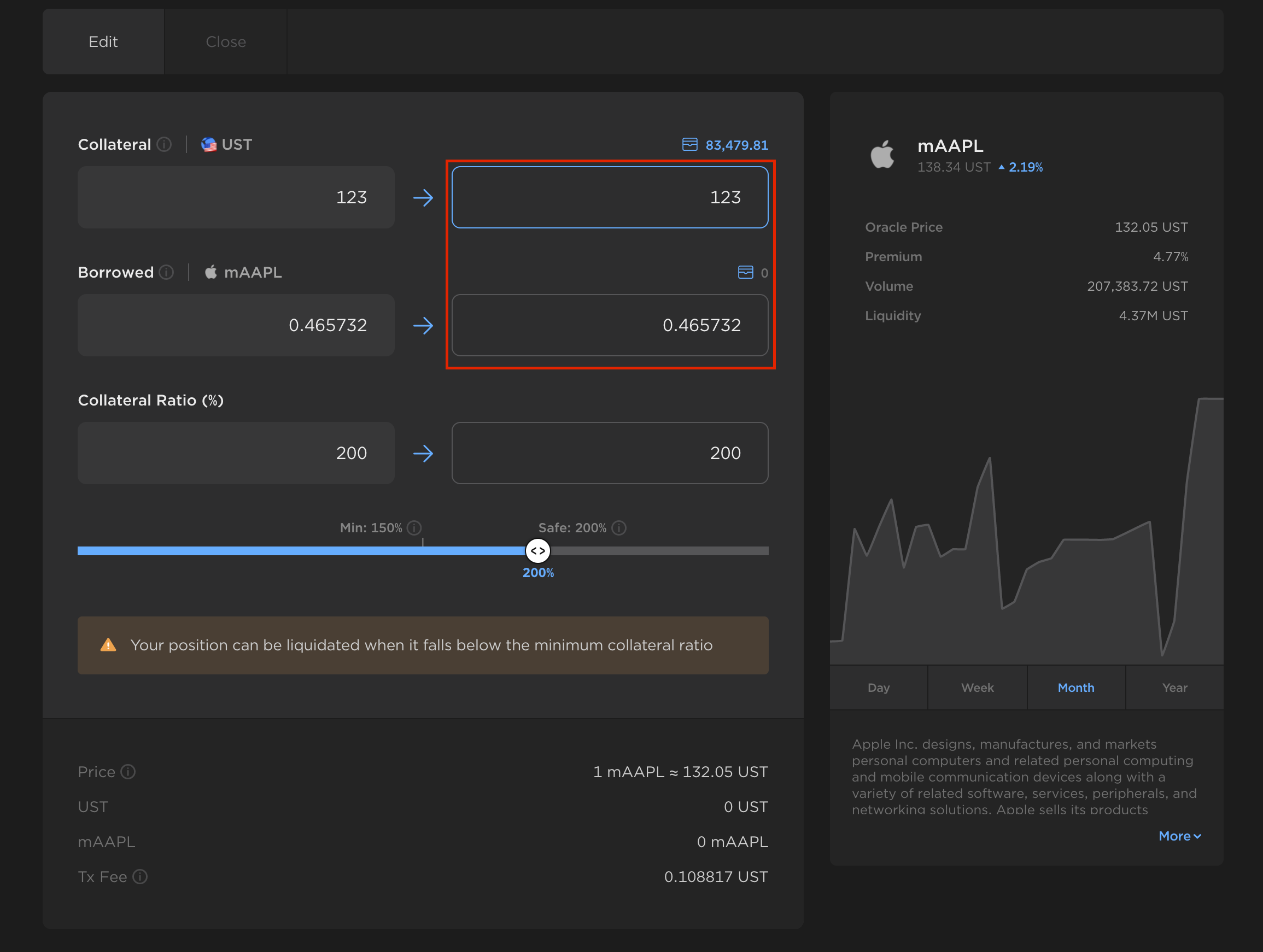Expand the description with More
Screen dimensions: 1263x952
1179,836
